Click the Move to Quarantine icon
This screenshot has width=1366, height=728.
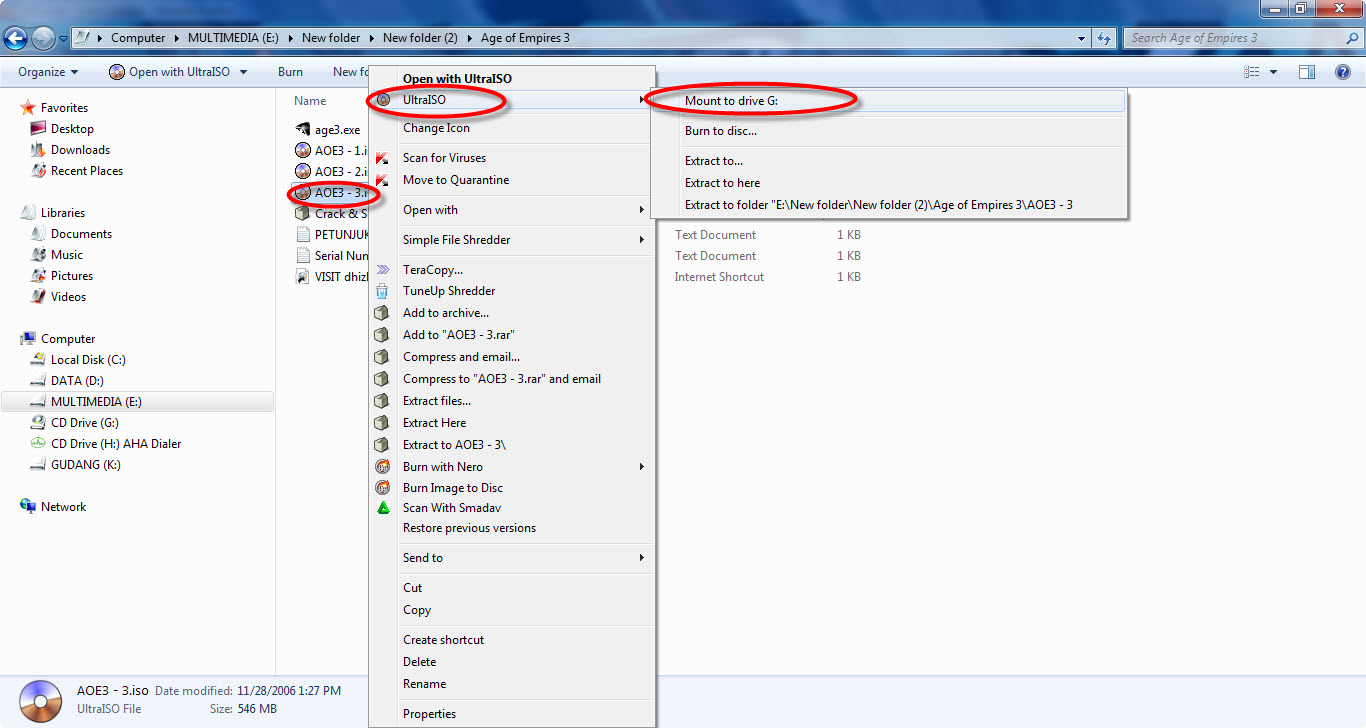381,180
